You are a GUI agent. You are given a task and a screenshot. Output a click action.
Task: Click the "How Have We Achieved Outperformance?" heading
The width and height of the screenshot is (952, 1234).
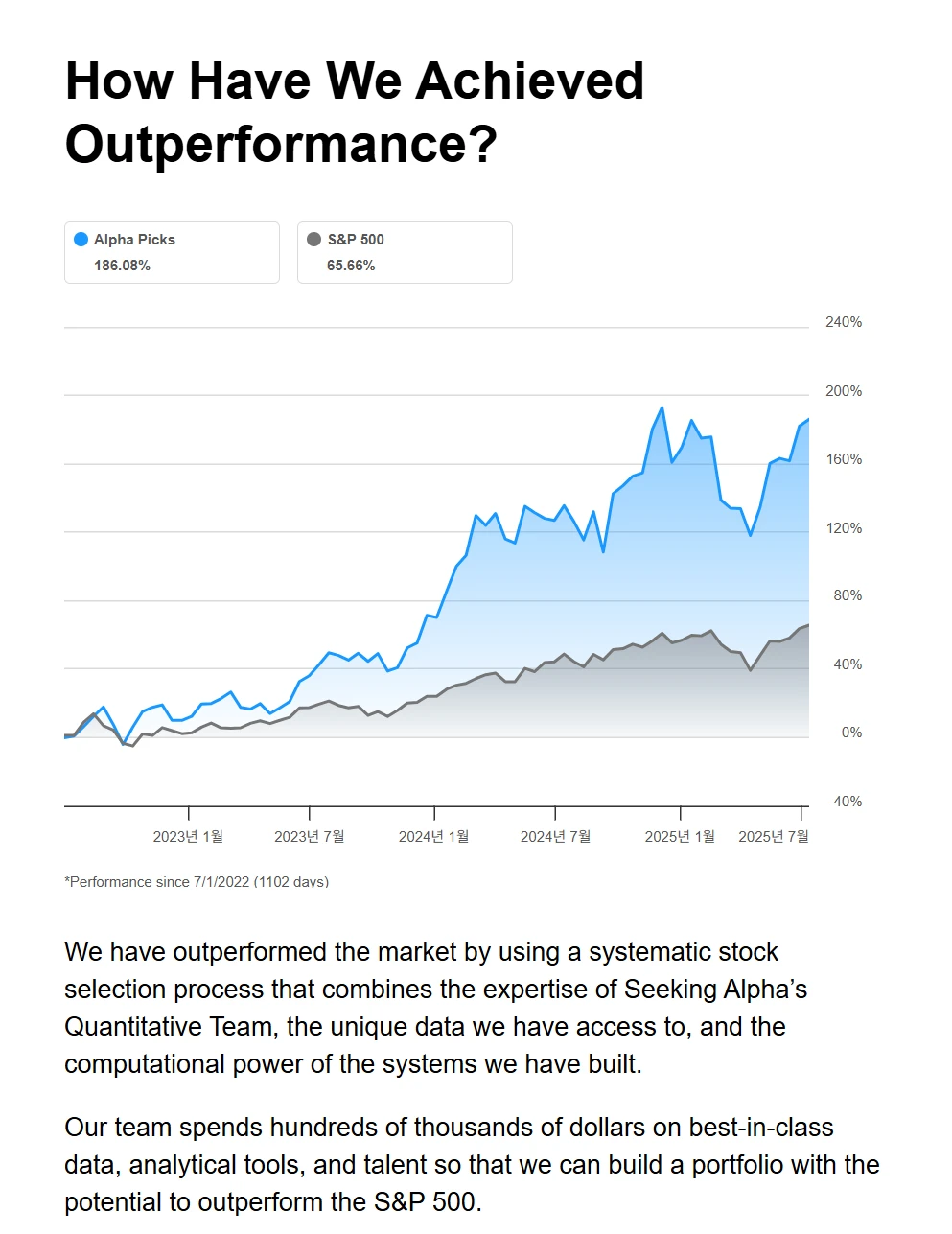click(355, 112)
